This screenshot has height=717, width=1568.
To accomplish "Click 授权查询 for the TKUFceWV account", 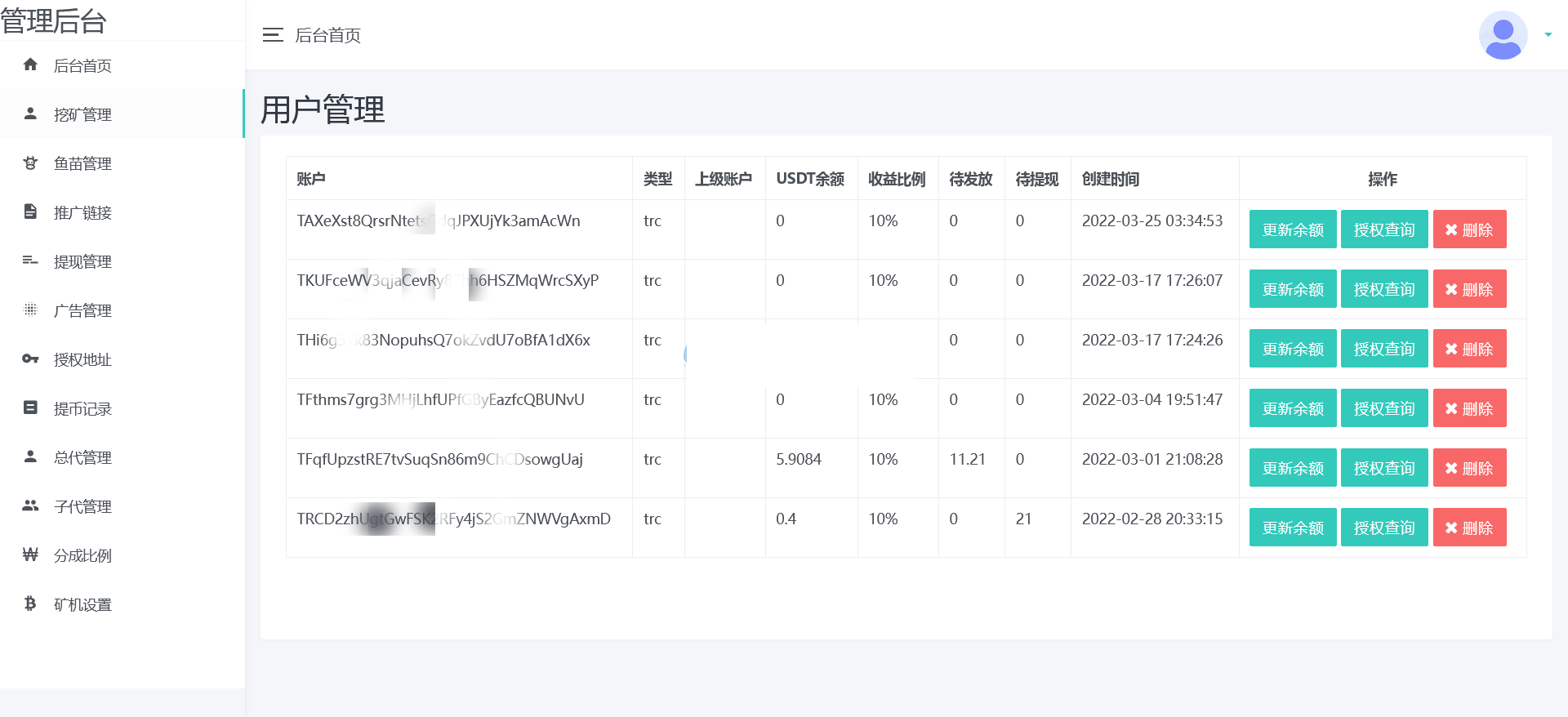I will [x=1383, y=289].
